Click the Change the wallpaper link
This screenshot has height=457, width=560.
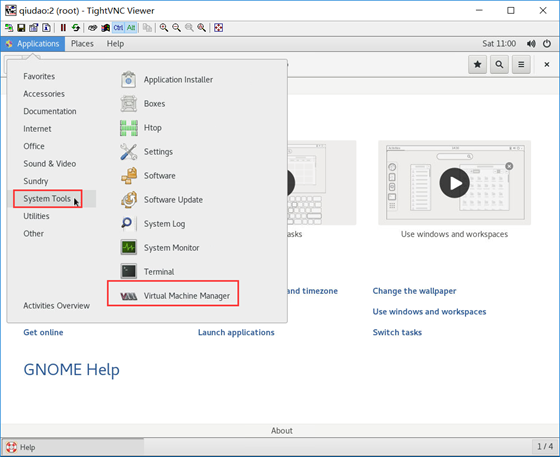(x=414, y=291)
